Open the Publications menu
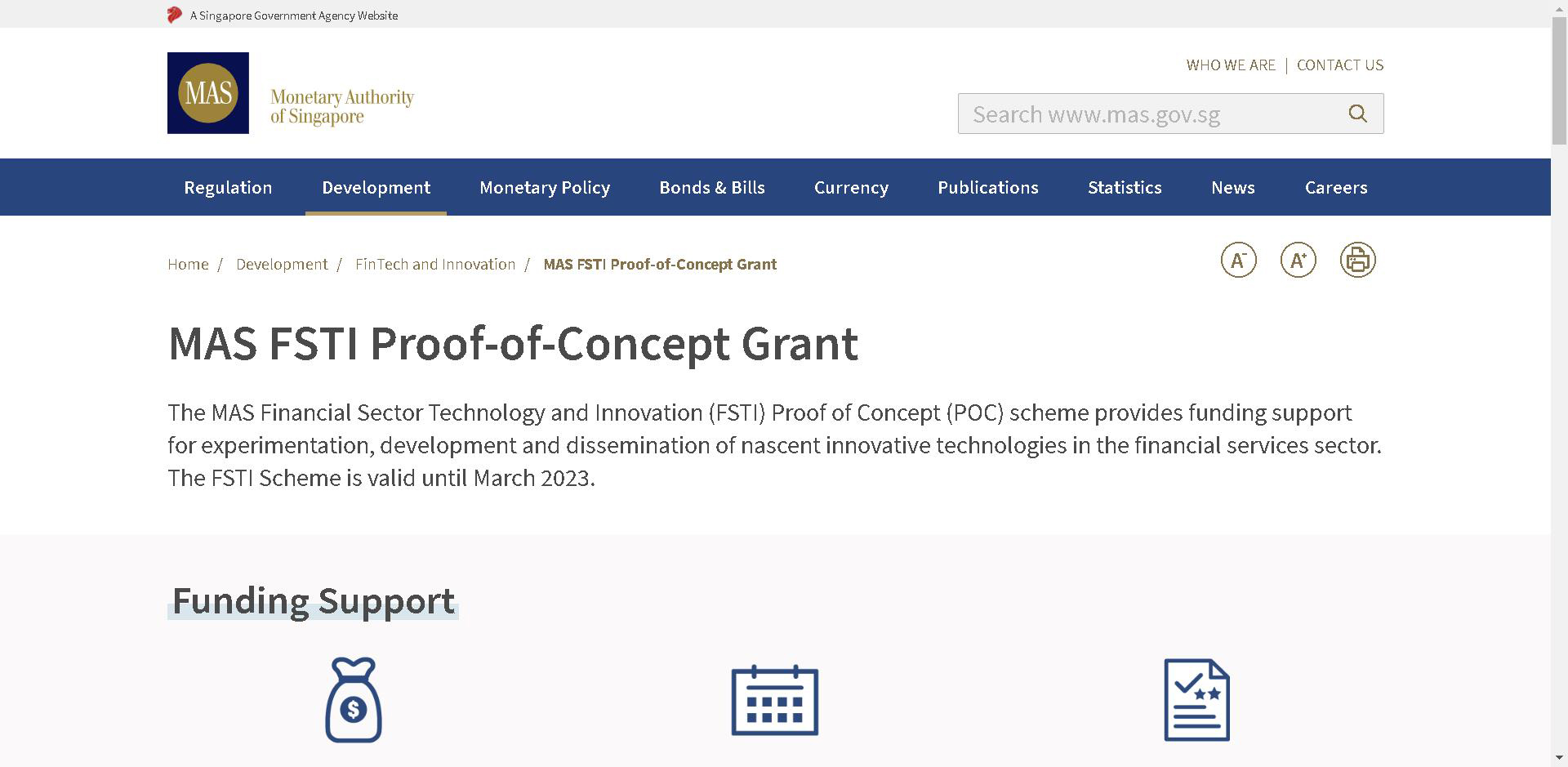The image size is (1568, 767). pos(988,187)
